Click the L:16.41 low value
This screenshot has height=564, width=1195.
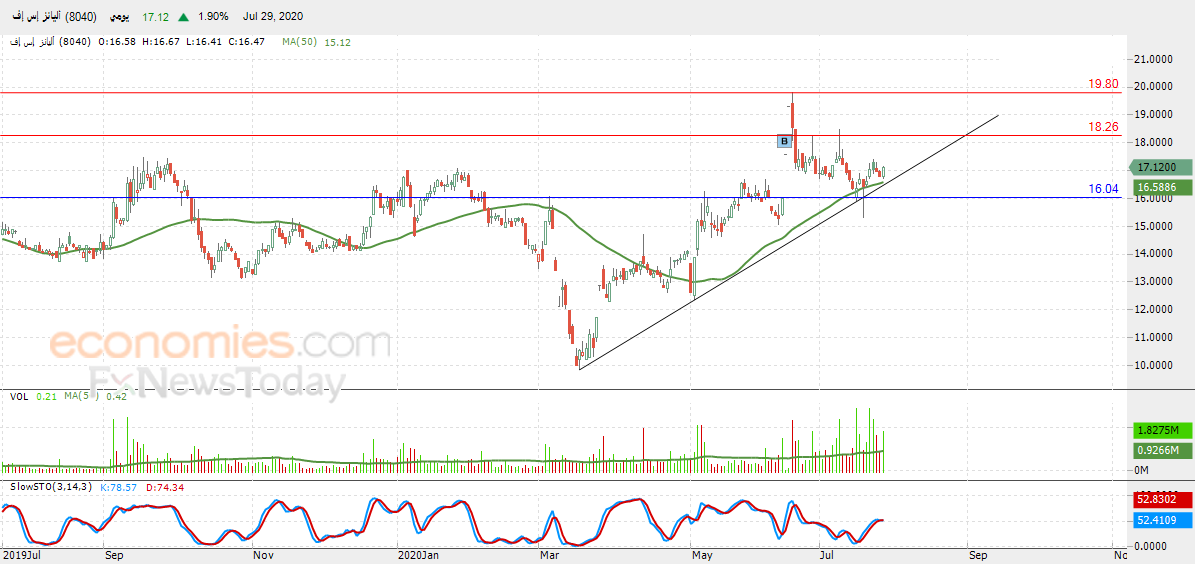tap(203, 42)
